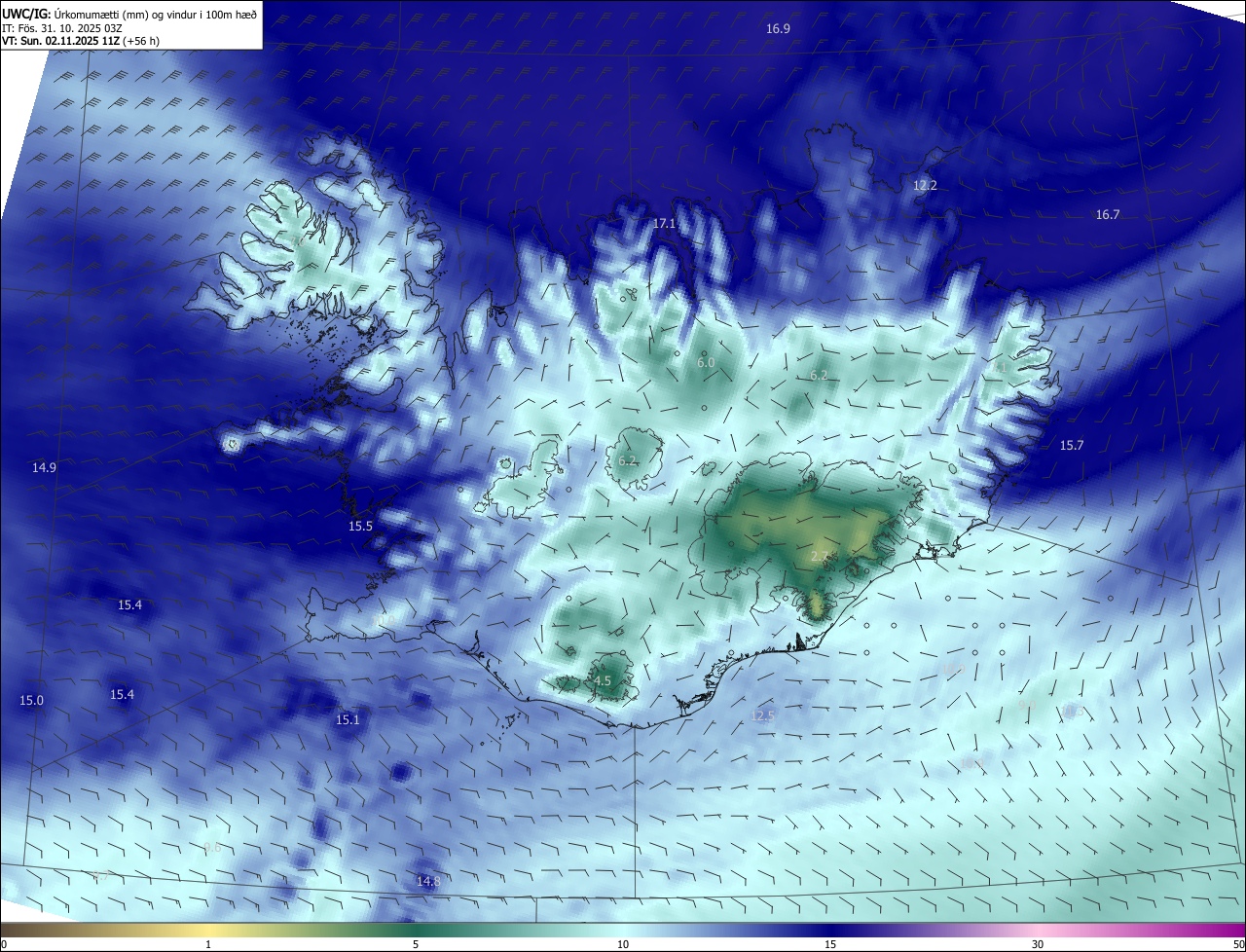This screenshot has height=952, width=1246.
Task: Select the 14.9 value label
Action: [x=44, y=467]
